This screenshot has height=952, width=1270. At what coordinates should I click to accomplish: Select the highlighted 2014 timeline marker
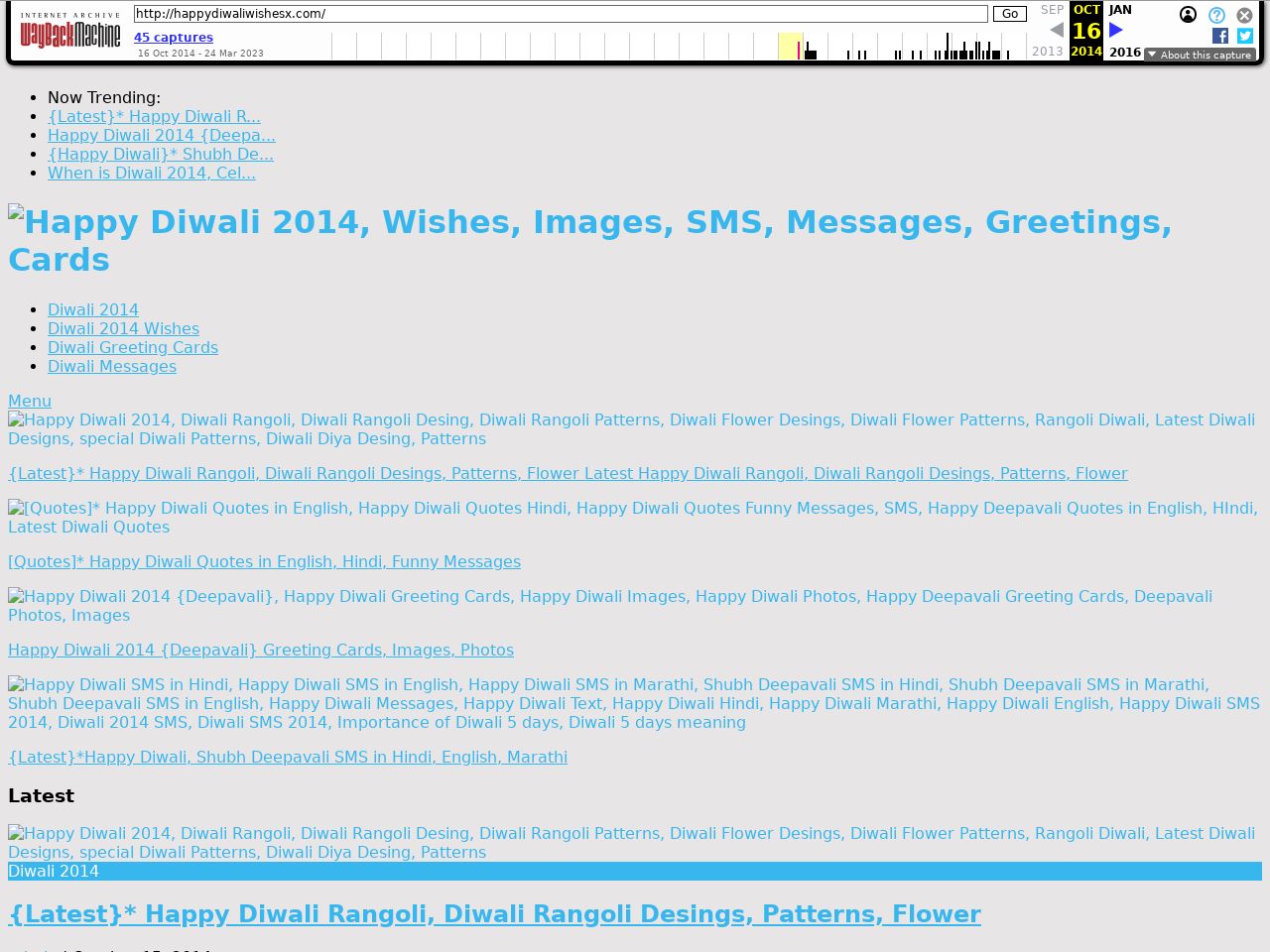[x=799, y=48]
